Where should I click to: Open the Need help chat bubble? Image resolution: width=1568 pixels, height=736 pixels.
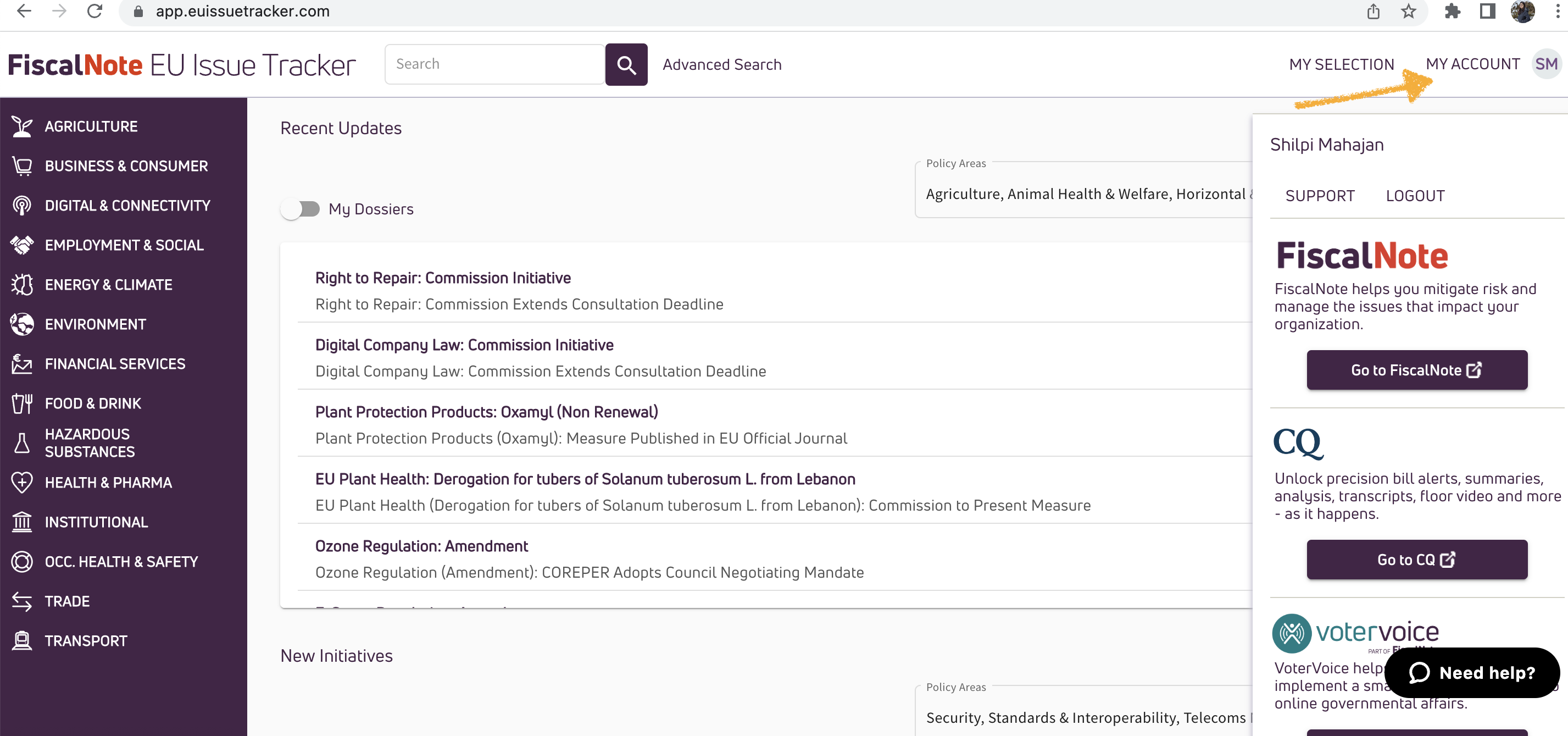pyautogui.click(x=1472, y=673)
